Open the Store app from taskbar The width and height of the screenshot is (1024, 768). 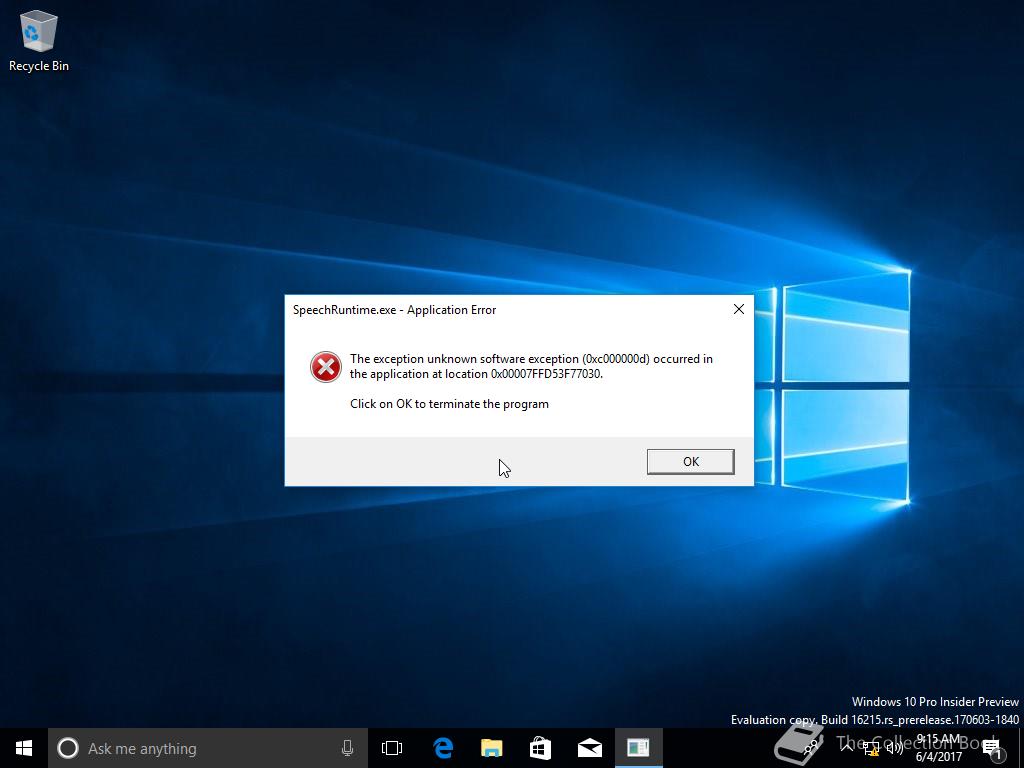(541, 748)
